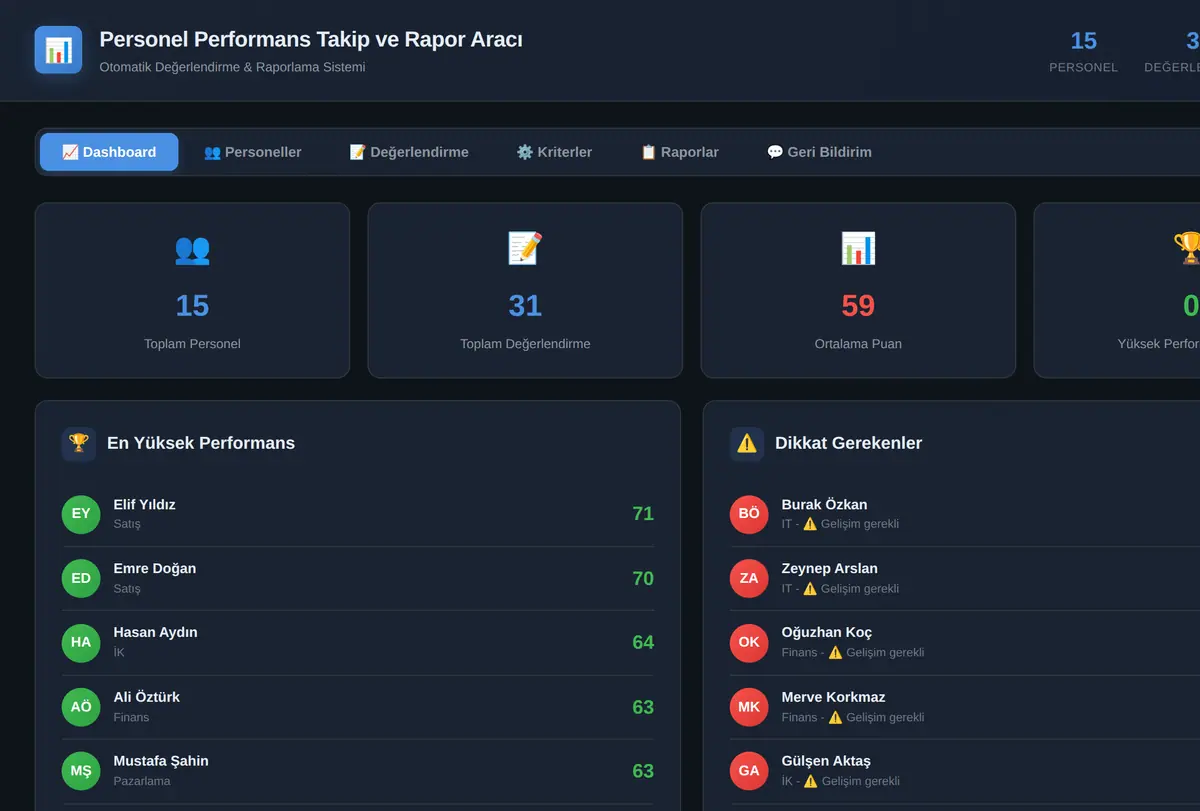Viewport: 1200px width, 811px height.
Task: Click the HA avatar for Hasan Aydın
Action: pos(81,642)
